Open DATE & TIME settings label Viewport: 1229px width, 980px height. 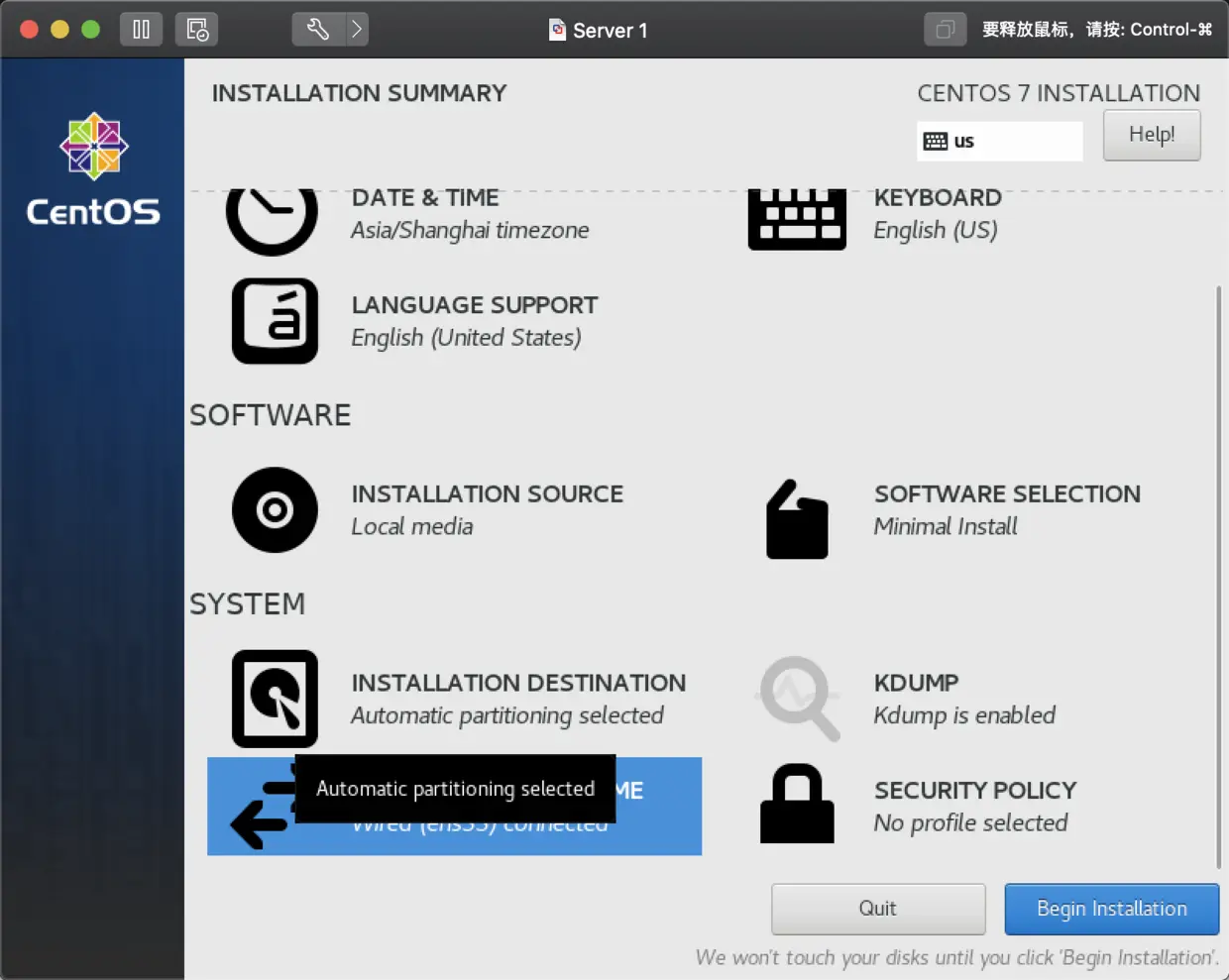point(425,198)
